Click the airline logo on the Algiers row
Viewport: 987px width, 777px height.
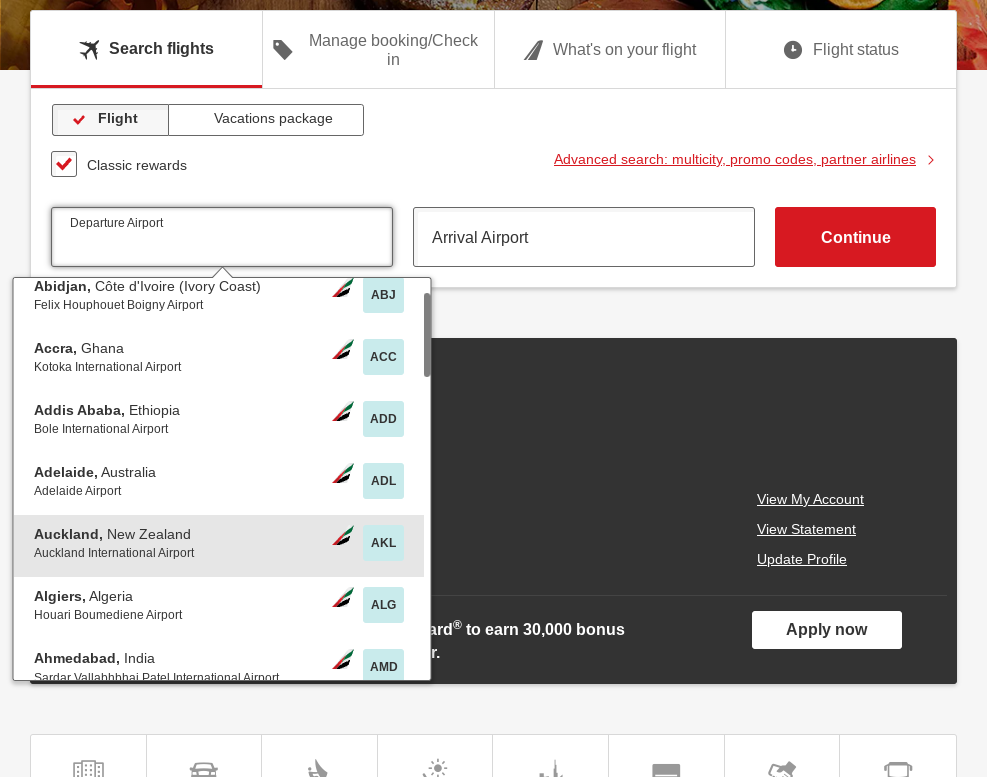pos(343,598)
